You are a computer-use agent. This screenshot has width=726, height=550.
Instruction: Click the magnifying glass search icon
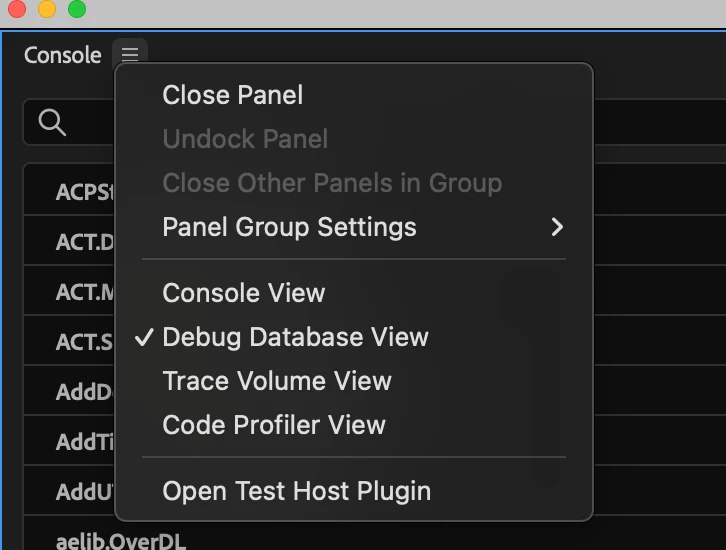click(52, 122)
